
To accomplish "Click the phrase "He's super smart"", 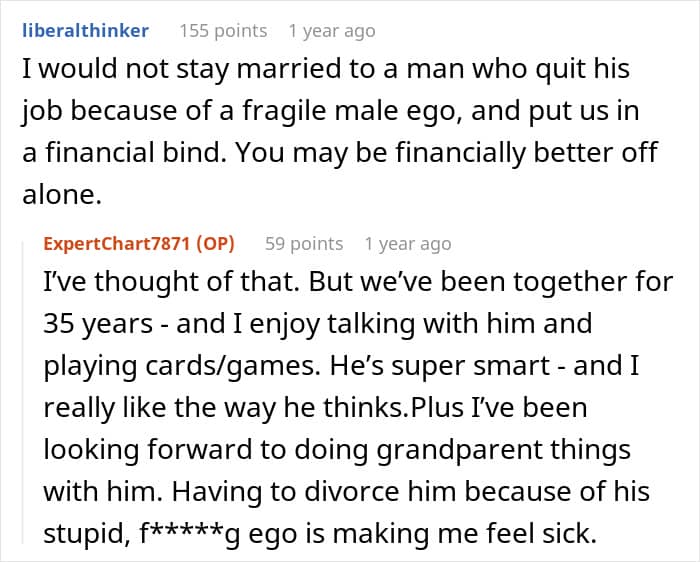I will (464, 366).
